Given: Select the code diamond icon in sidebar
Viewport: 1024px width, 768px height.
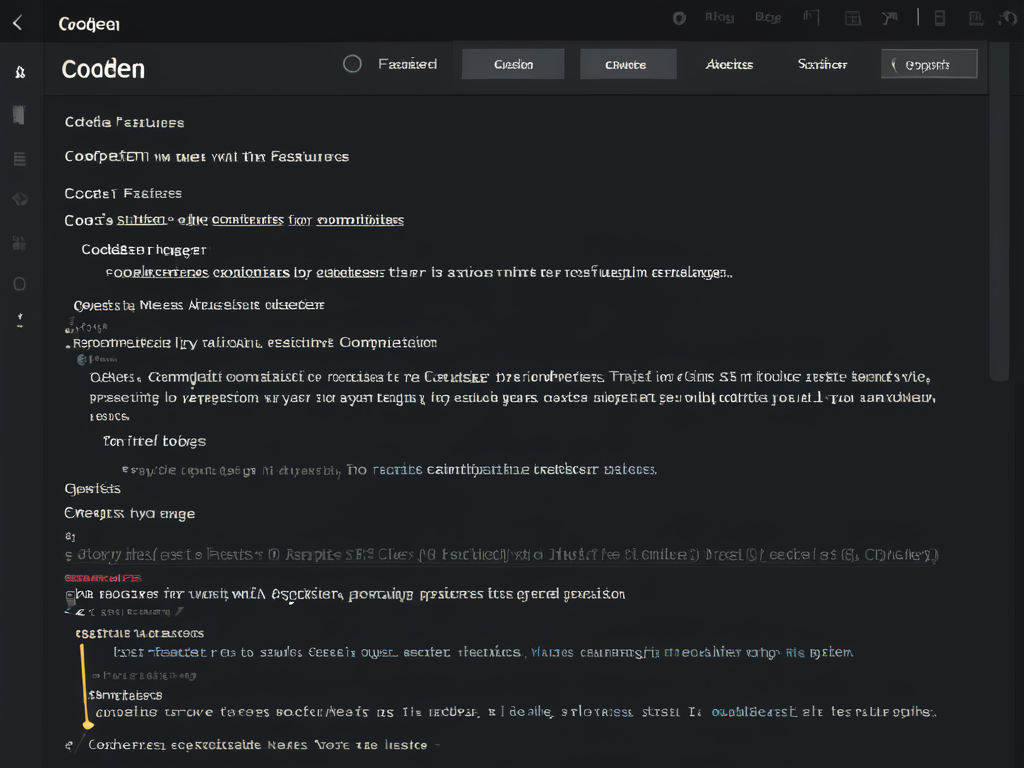Looking at the screenshot, I should (x=19, y=199).
